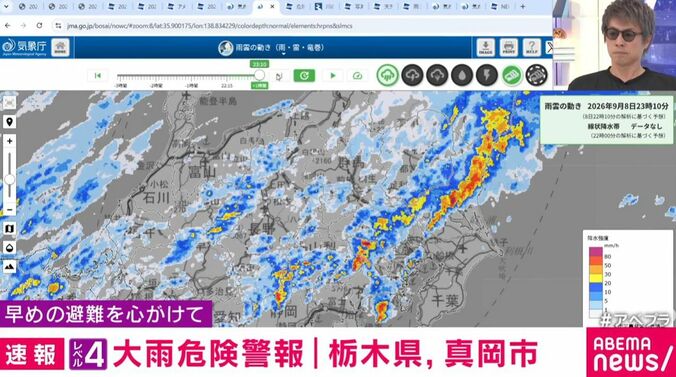Click the -3時間 mark on timeline

[x=121, y=86]
